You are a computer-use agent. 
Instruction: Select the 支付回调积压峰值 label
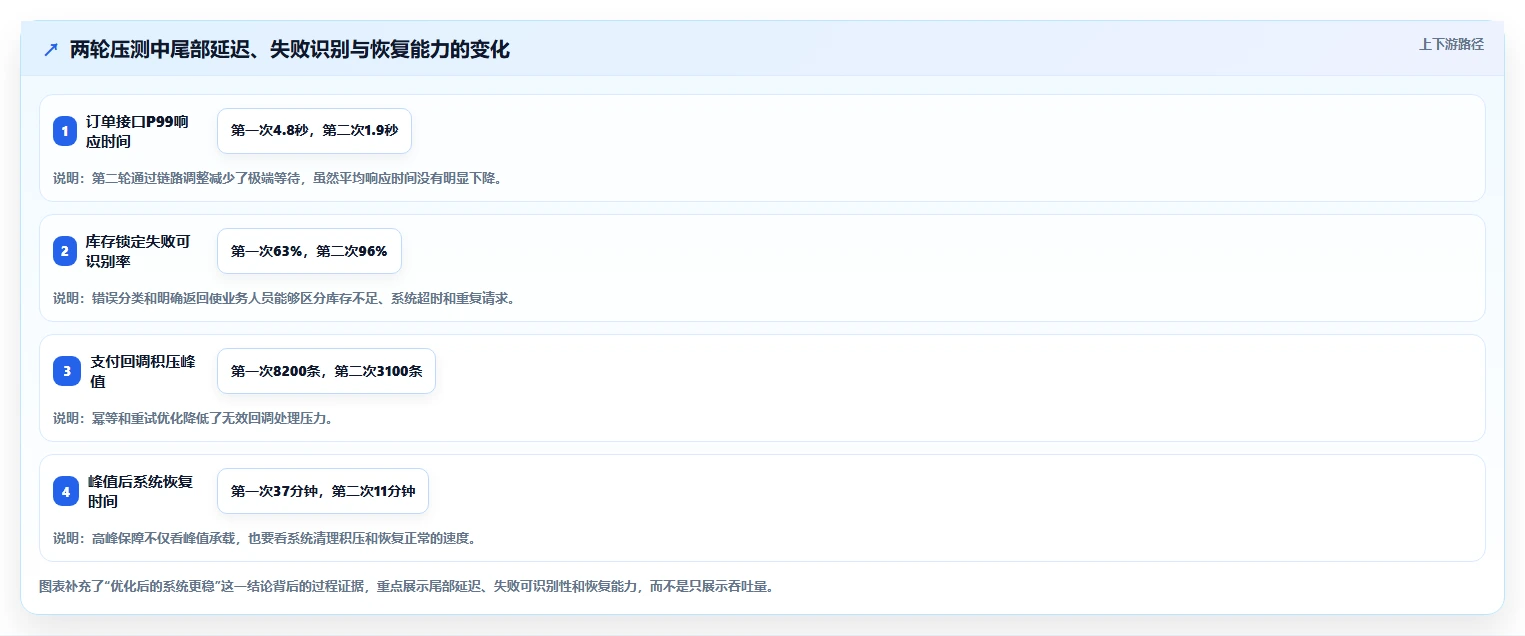pyautogui.click(x=141, y=371)
